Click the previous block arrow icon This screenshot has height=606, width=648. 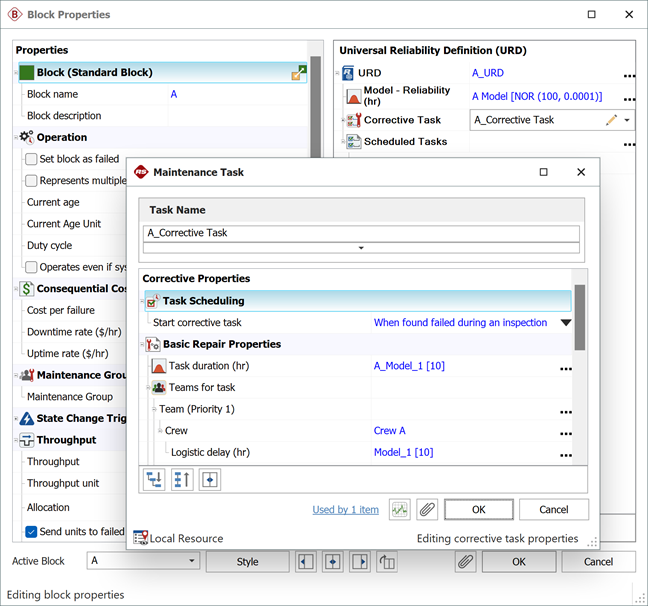click(x=307, y=562)
